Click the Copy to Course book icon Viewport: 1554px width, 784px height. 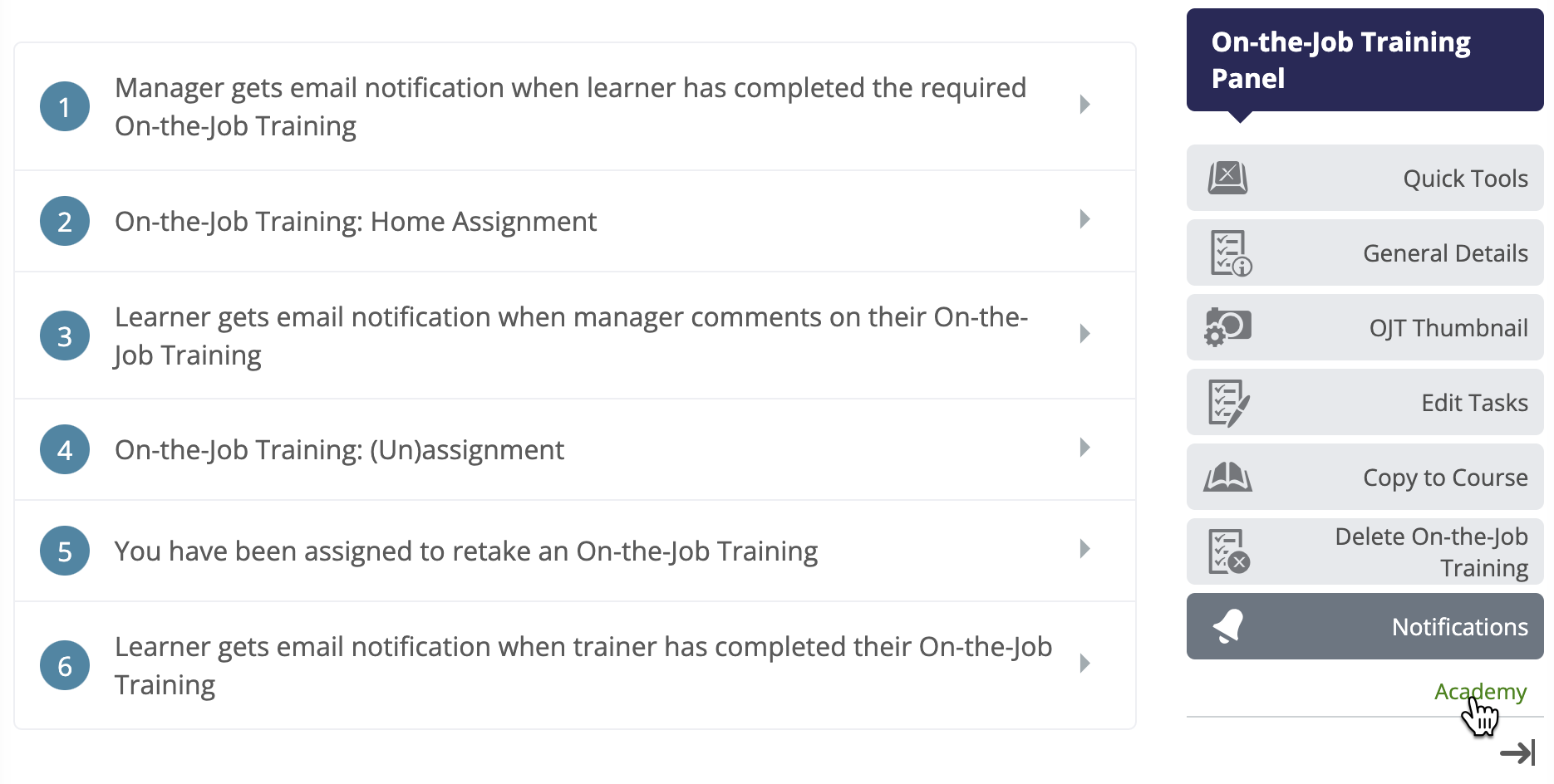[x=1227, y=478]
